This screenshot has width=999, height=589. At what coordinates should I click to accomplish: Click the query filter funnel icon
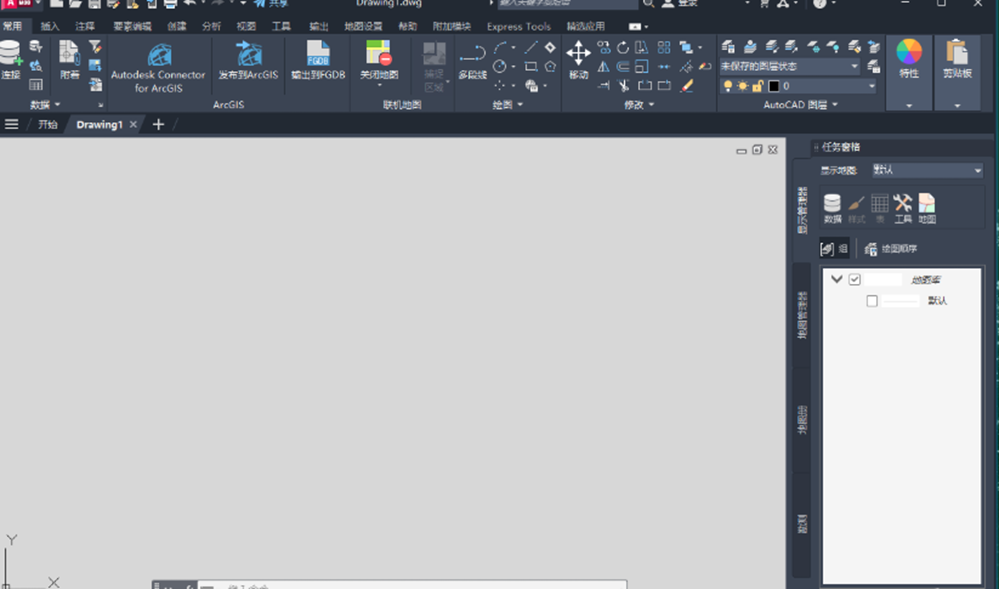pyautogui.click(x=95, y=47)
